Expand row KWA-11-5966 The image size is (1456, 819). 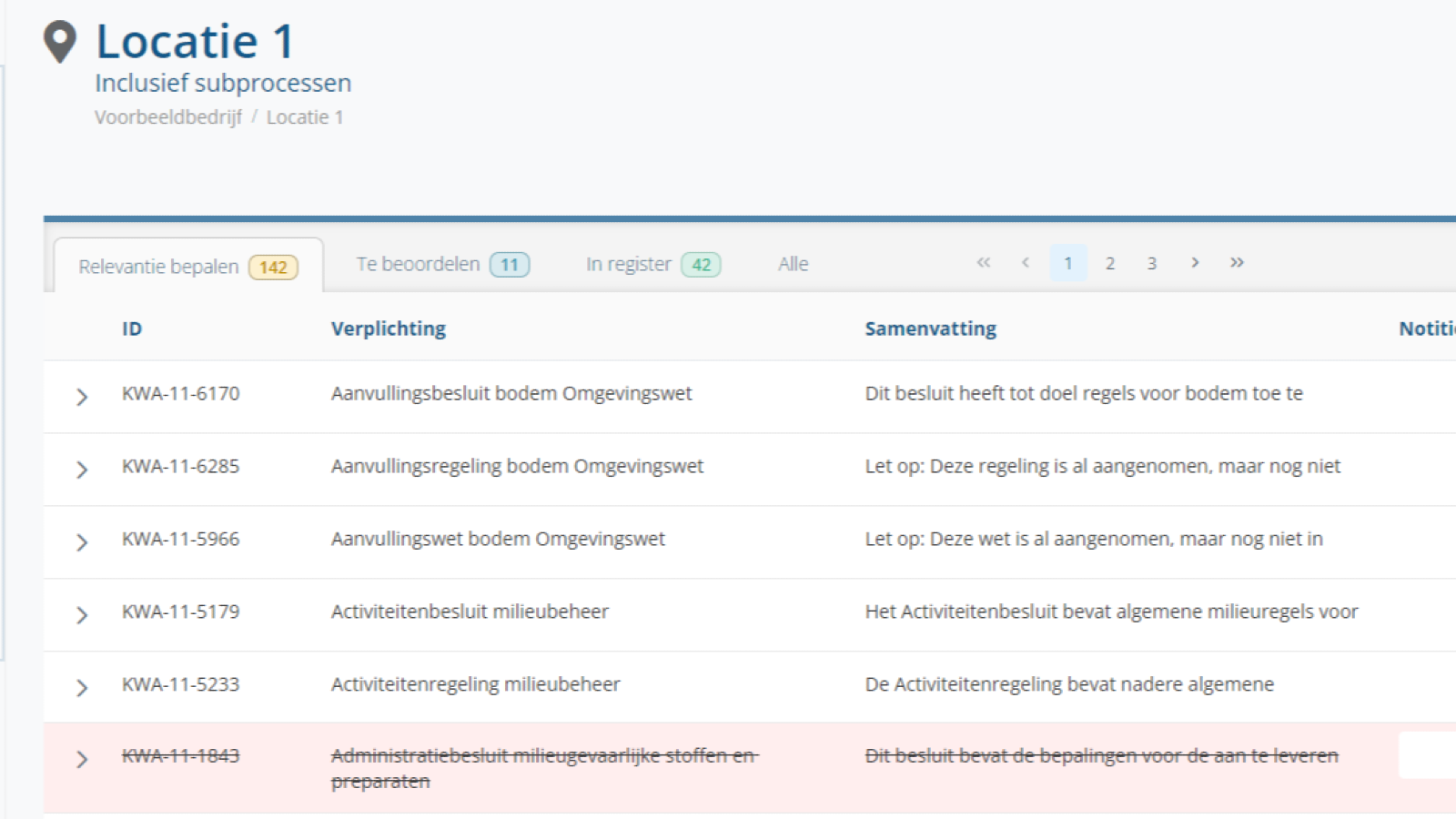(x=82, y=542)
